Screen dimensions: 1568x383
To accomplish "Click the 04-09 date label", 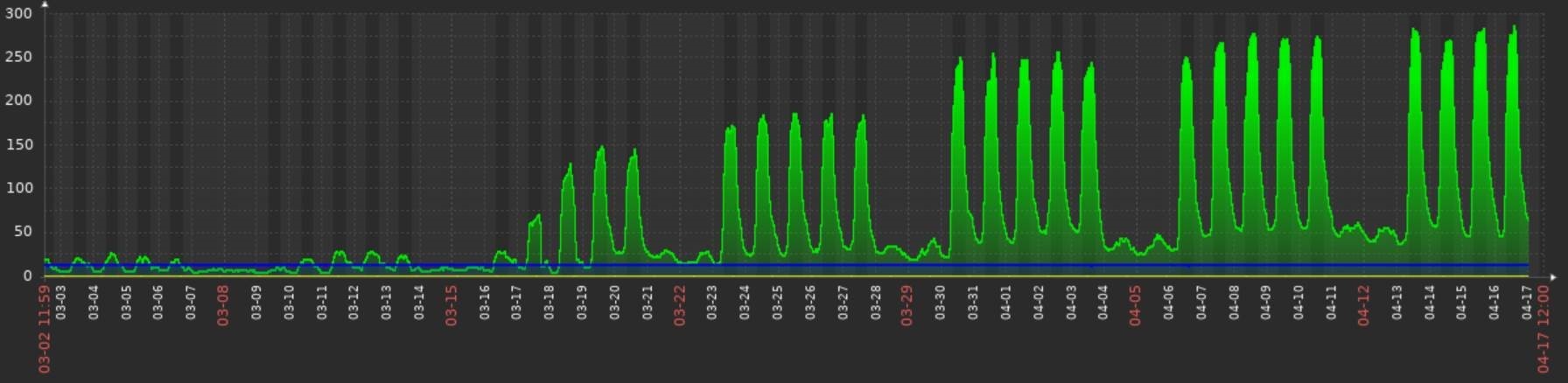I will [1265, 302].
